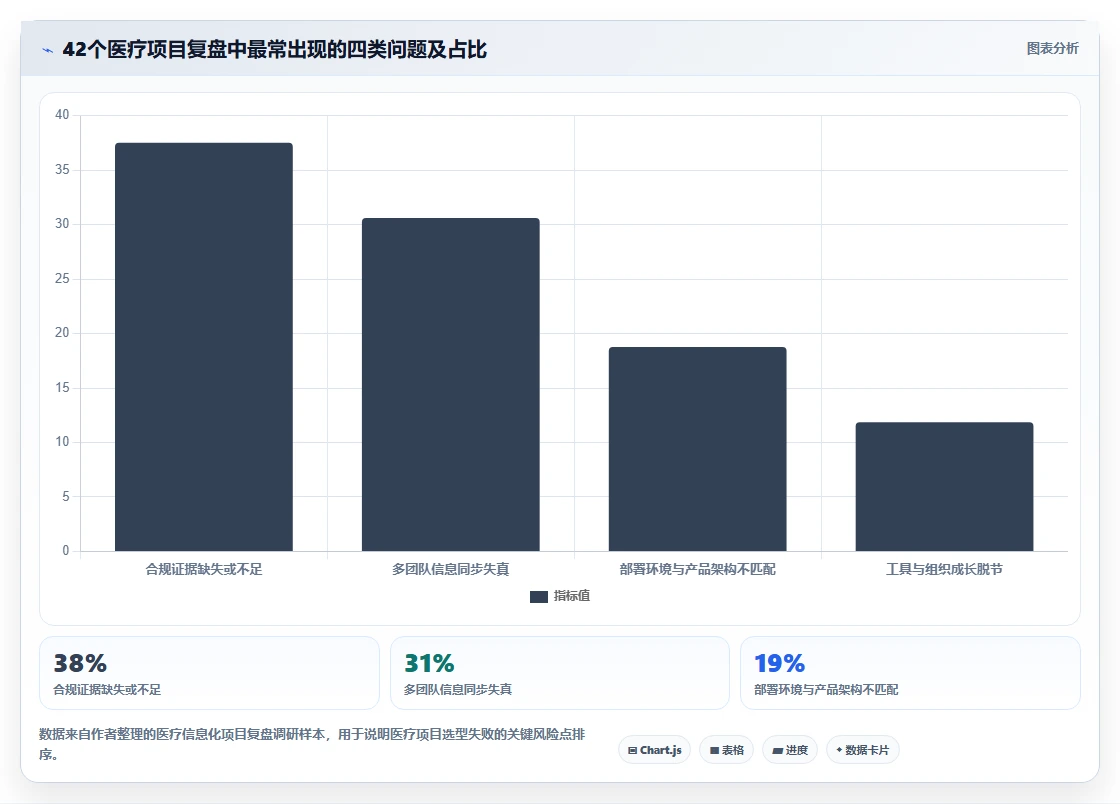Open the 31% stat card

560,673
